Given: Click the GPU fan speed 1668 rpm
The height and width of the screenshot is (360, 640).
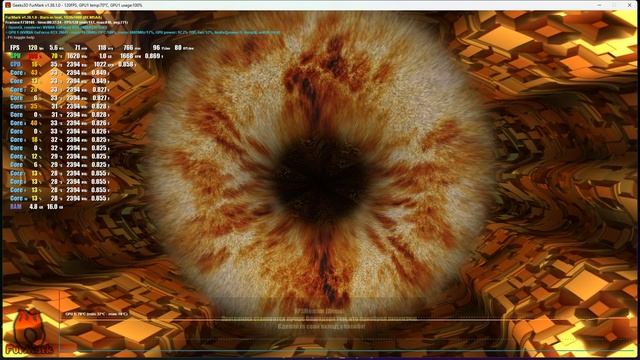Looking at the screenshot, I should pyautogui.click(x=130, y=56).
